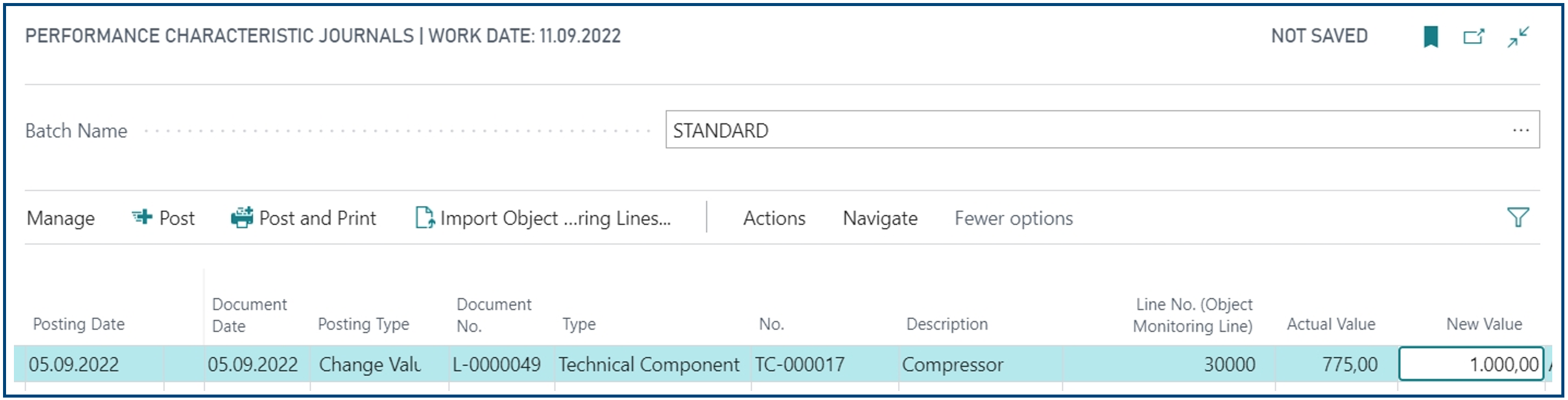Open page in new window icon
The image size is (1568, 400).
pyautogui.click(x=1474, y=36)
